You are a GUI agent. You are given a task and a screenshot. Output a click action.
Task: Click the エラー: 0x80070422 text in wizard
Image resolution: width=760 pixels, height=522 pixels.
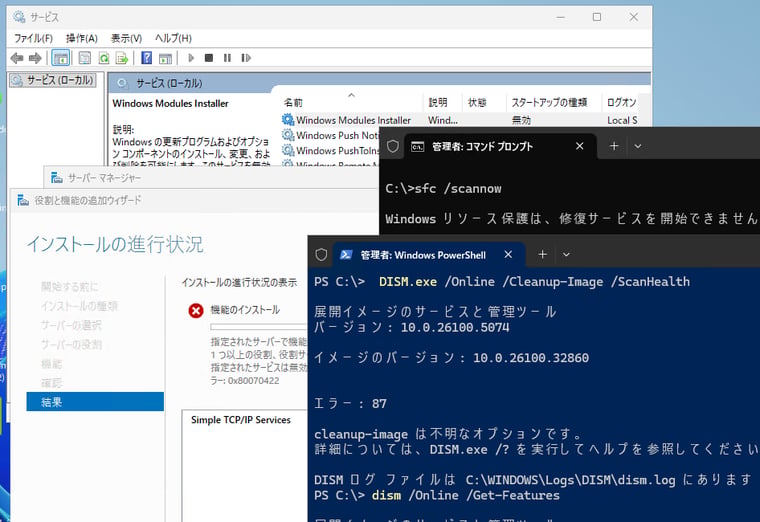click(245, 380)
